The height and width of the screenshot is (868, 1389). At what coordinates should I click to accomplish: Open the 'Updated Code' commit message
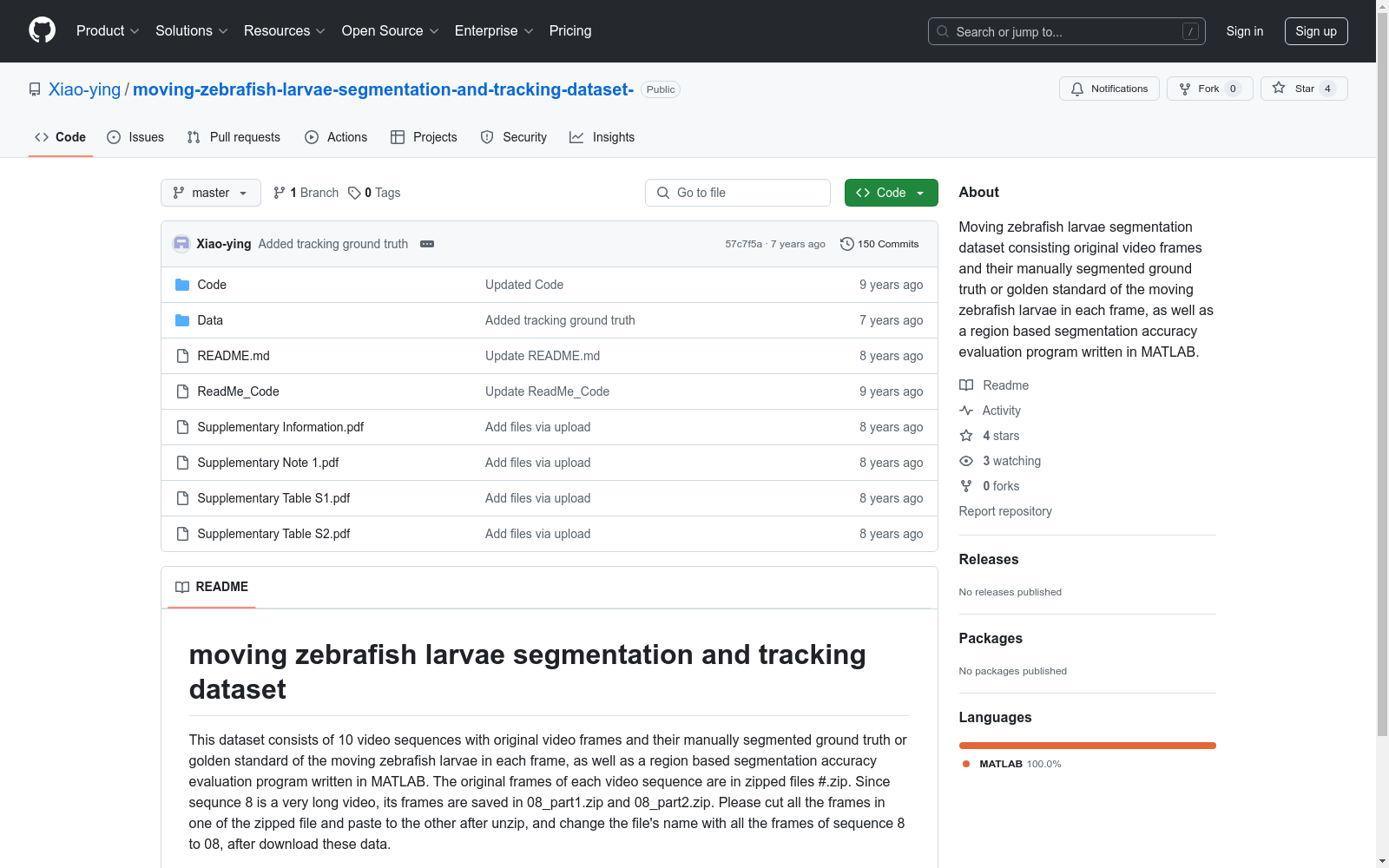[x=524, y=285]
